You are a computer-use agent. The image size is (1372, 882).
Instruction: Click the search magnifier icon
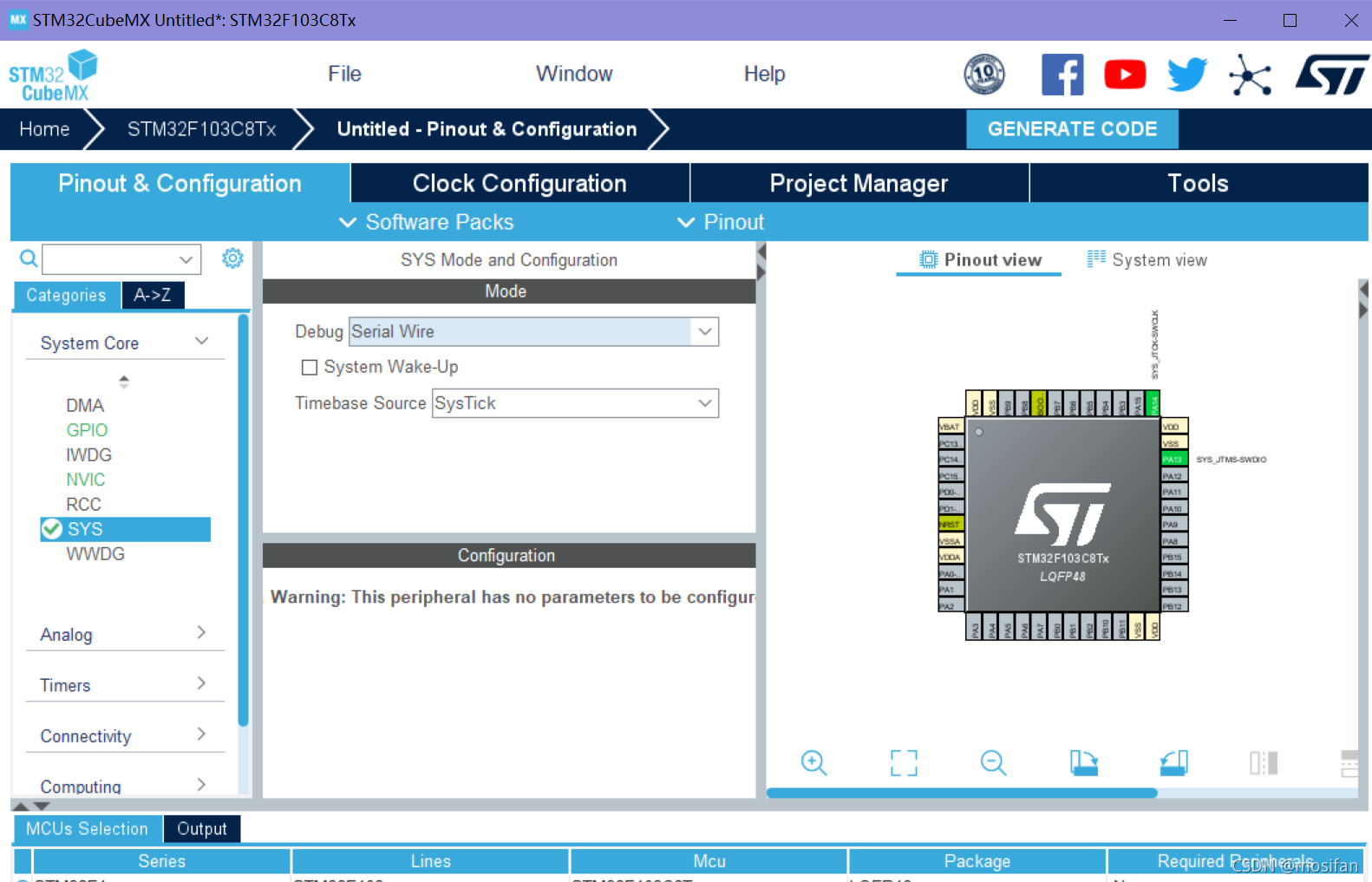coord(29,258)
